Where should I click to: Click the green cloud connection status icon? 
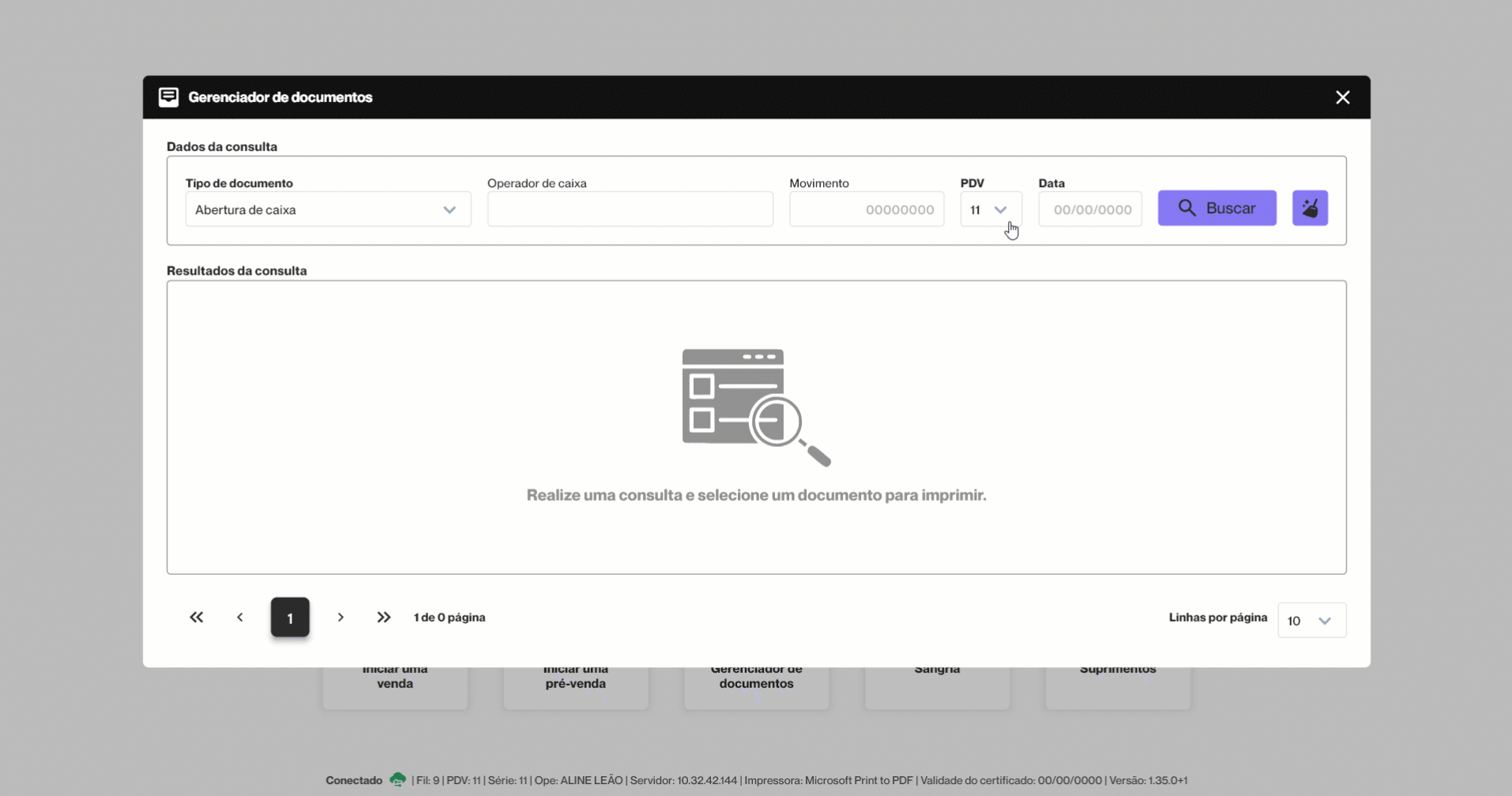coord(397,779)
